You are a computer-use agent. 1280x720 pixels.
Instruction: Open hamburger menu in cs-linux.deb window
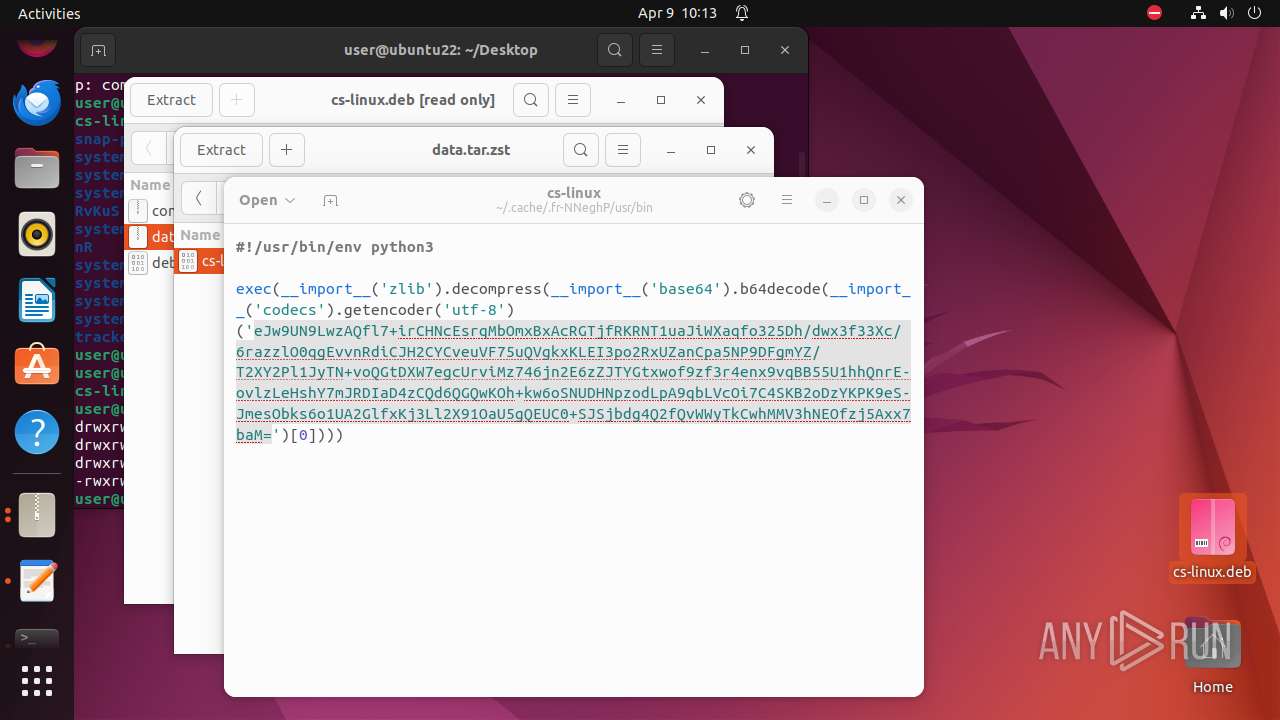point(573,100)
